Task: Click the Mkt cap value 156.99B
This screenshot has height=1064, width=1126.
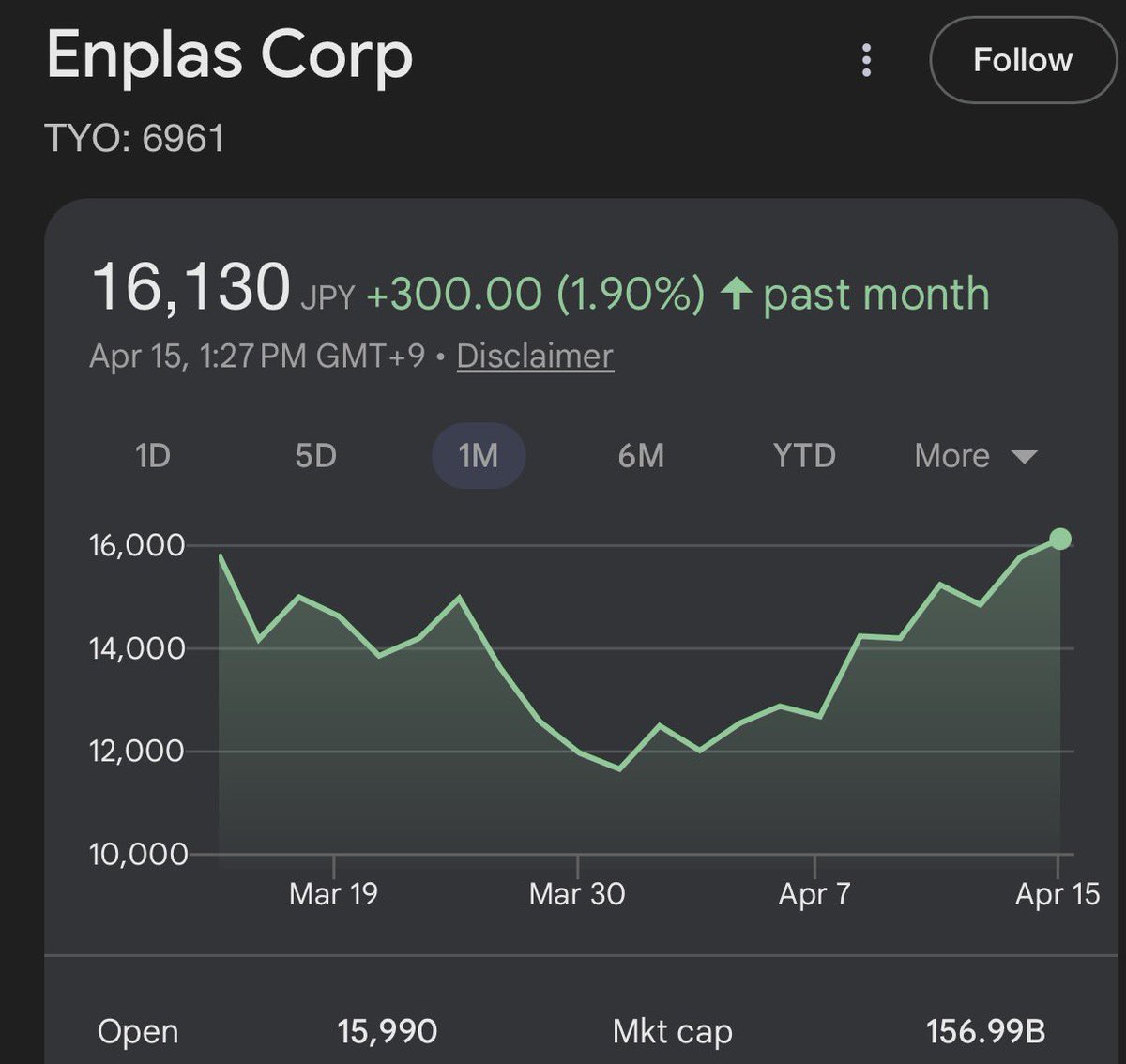Action: coord(985,1032)
